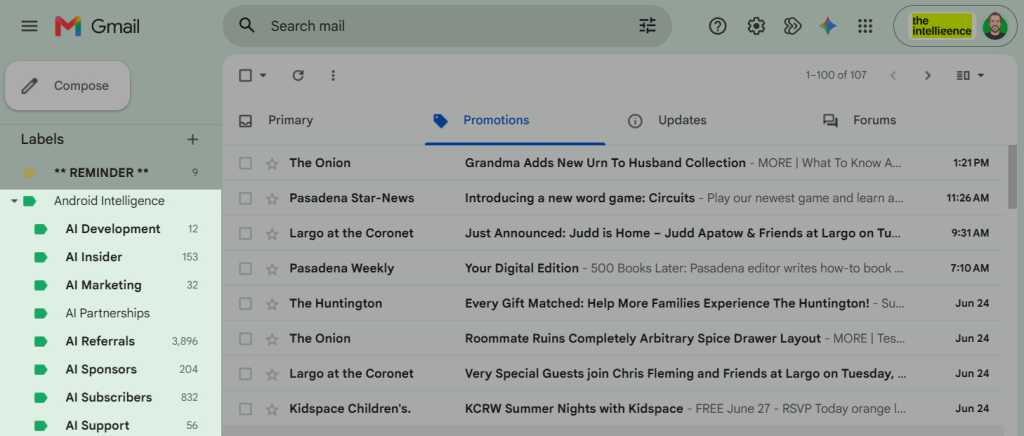This screenshot has height=436, width=1024.
Task: Open the select dropdown arrow beside checkbox
Action: coord(263,75)
